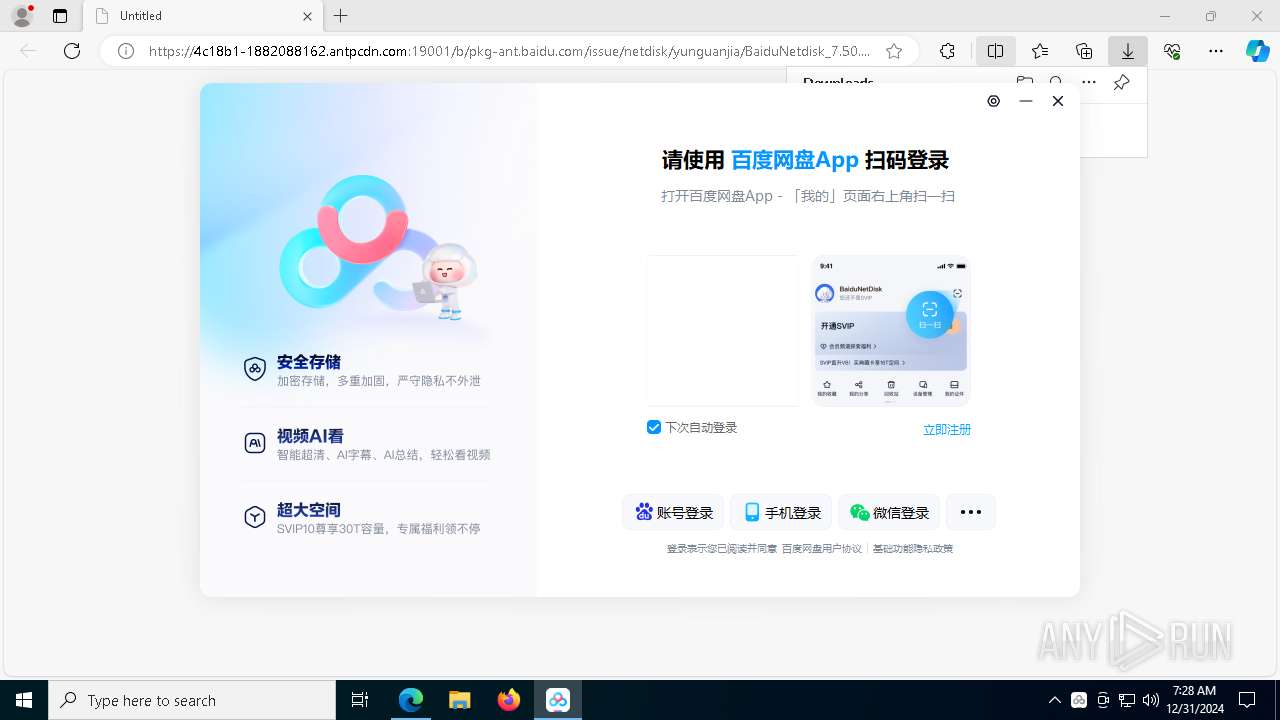The image size is (1280, 720).
Task: Open Edge tab actions menu
Action: 60,16
